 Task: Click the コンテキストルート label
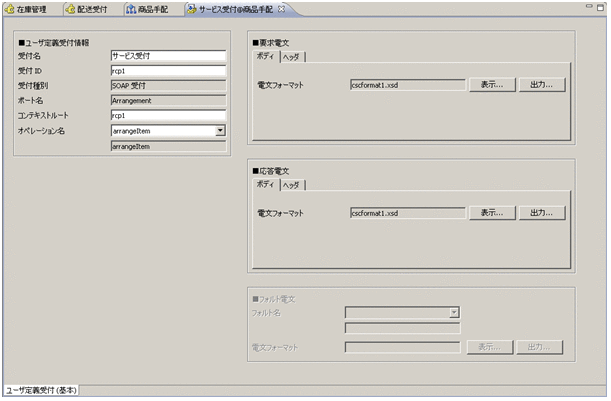coord(43,115)
